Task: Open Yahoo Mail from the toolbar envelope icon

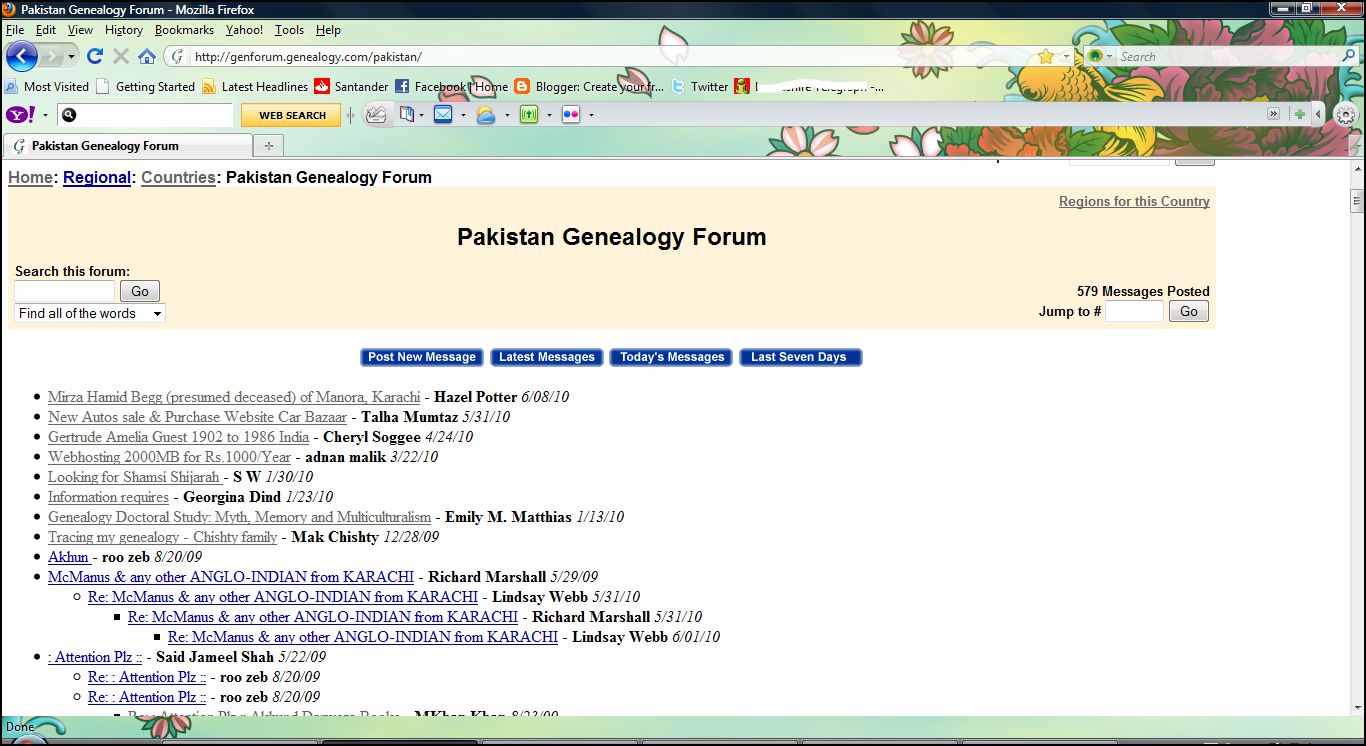Action: (443, 114)
